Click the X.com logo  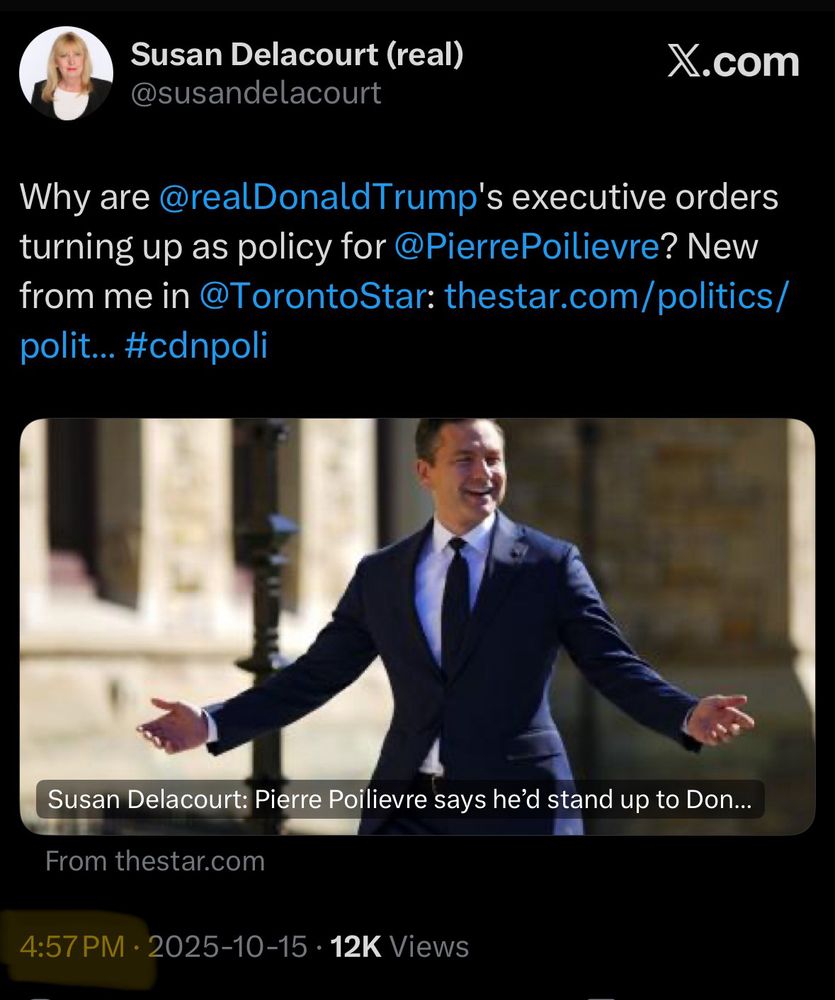click(733, 62)
